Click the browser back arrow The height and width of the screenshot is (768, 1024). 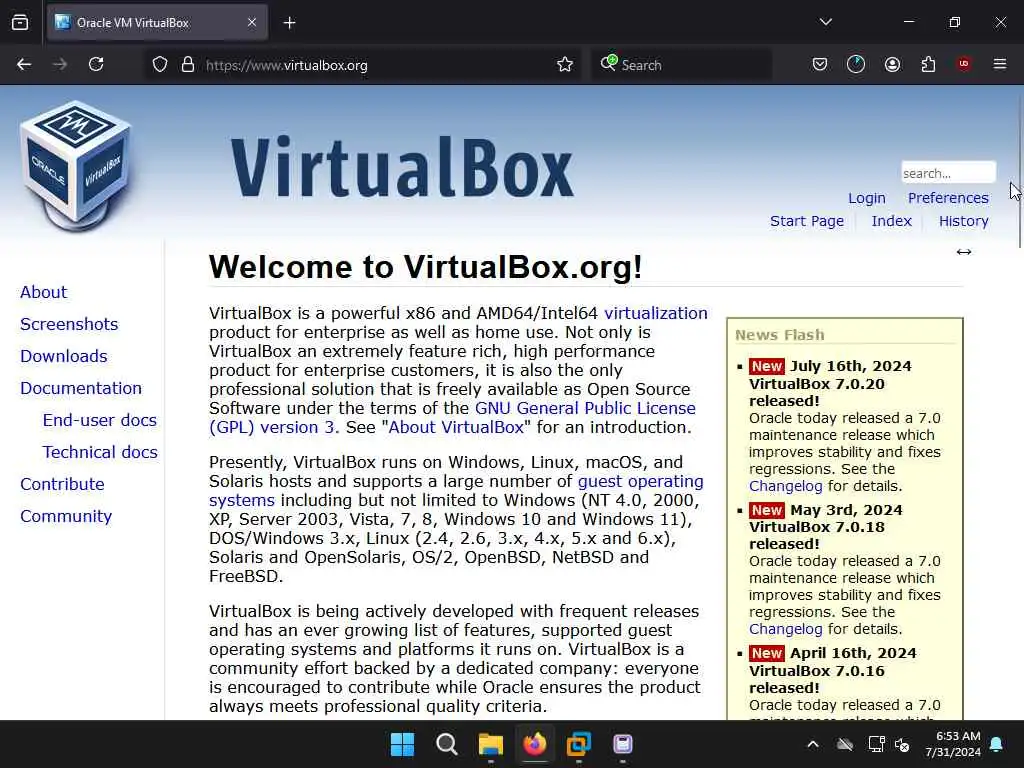(24, 64)
